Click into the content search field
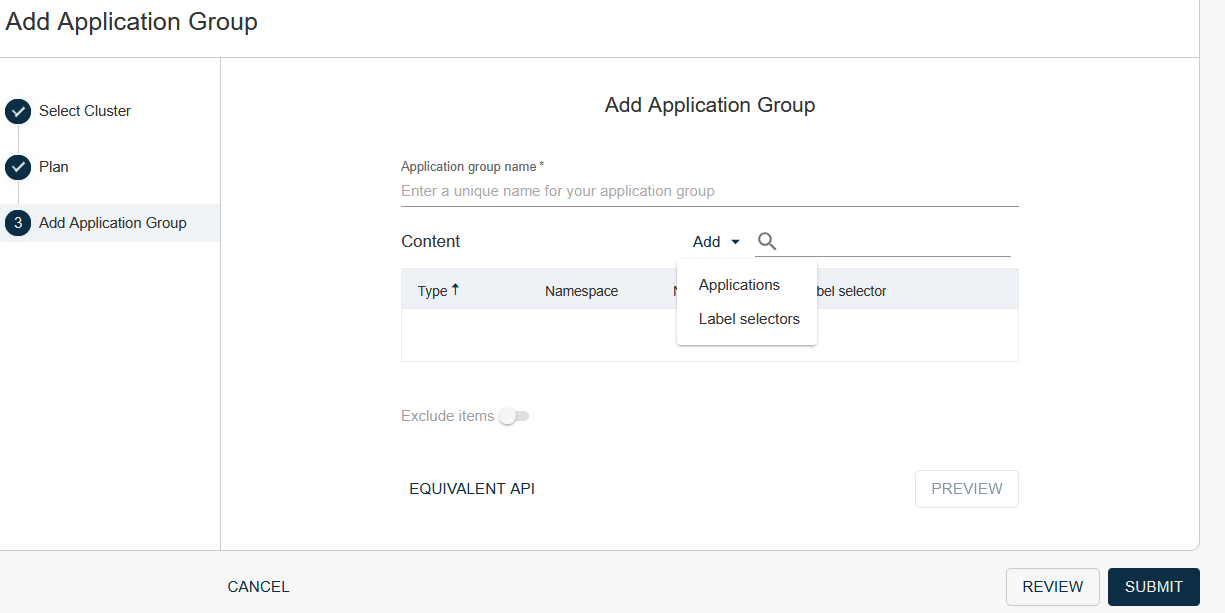Viewport: 1225px width, 613px height. coord(895,242)
